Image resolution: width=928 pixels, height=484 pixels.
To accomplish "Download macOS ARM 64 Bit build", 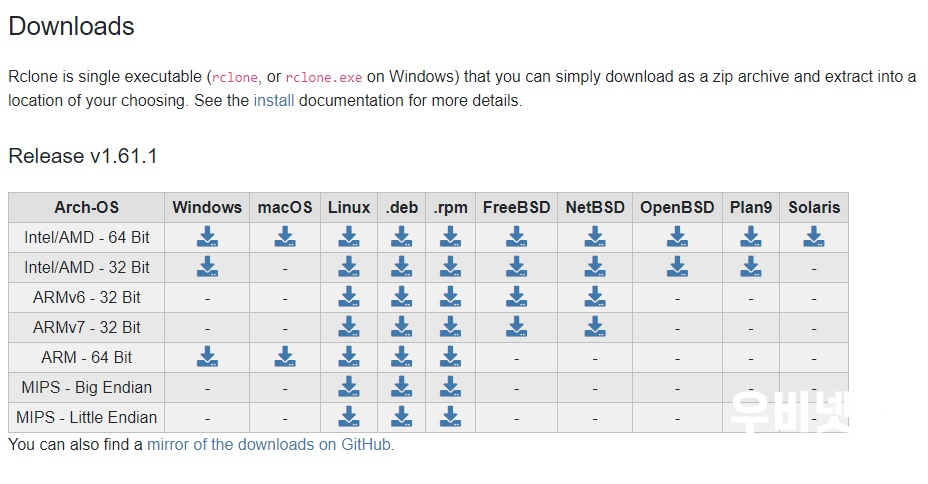I will coord(285,357).
